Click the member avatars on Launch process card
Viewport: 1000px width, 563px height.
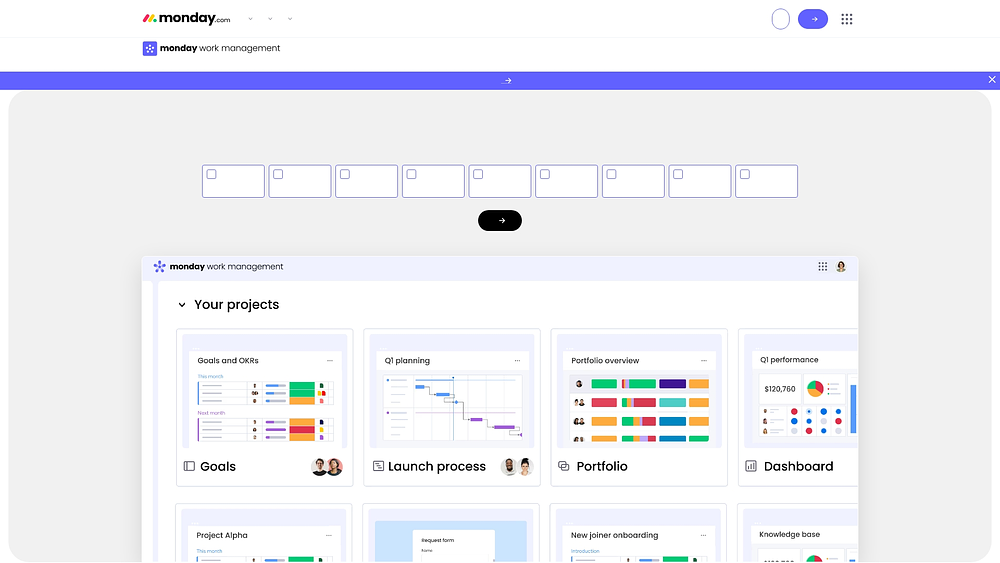click(x=517, y=467)
